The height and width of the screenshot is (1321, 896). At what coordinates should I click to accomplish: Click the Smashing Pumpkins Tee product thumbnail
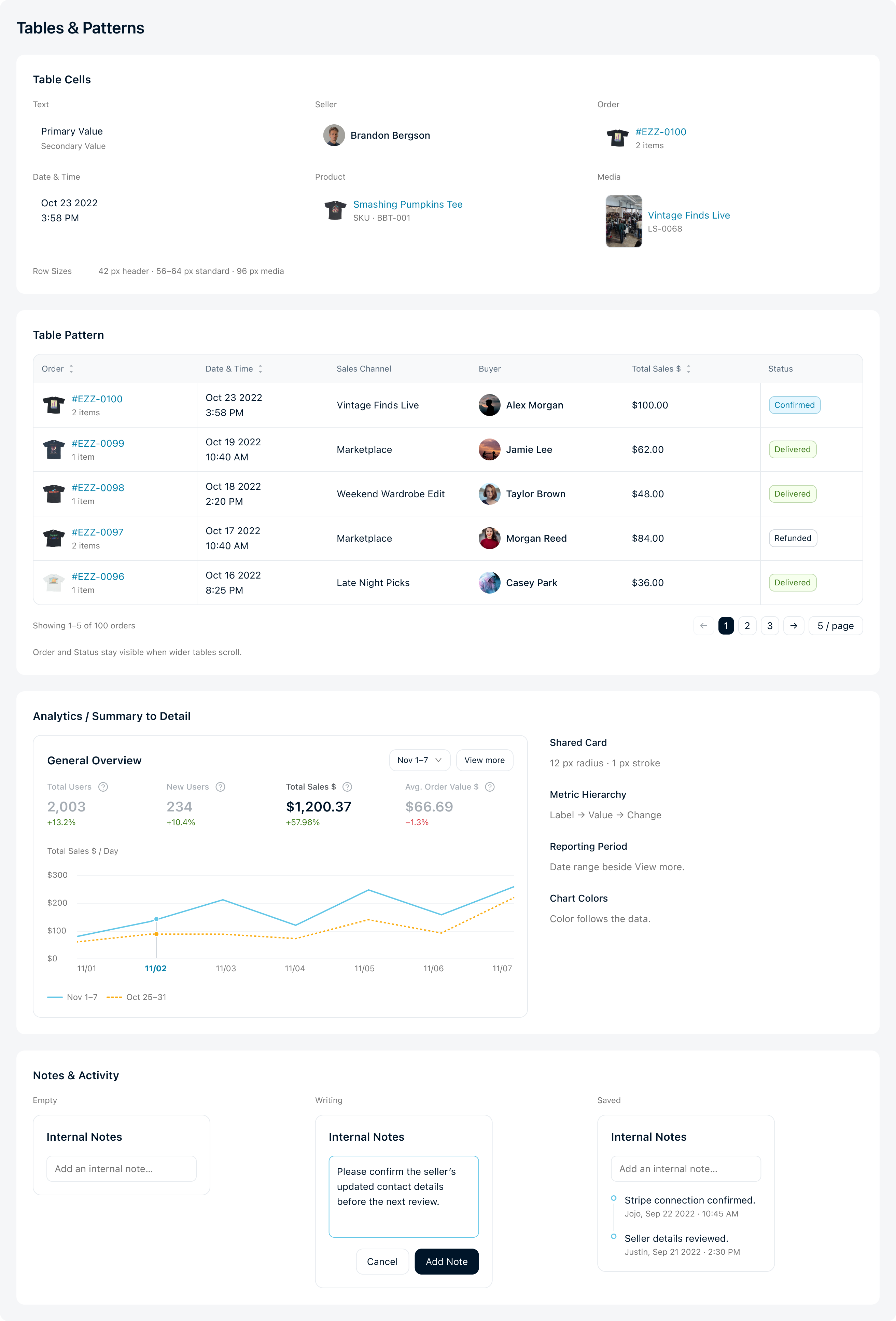(335, 210)
